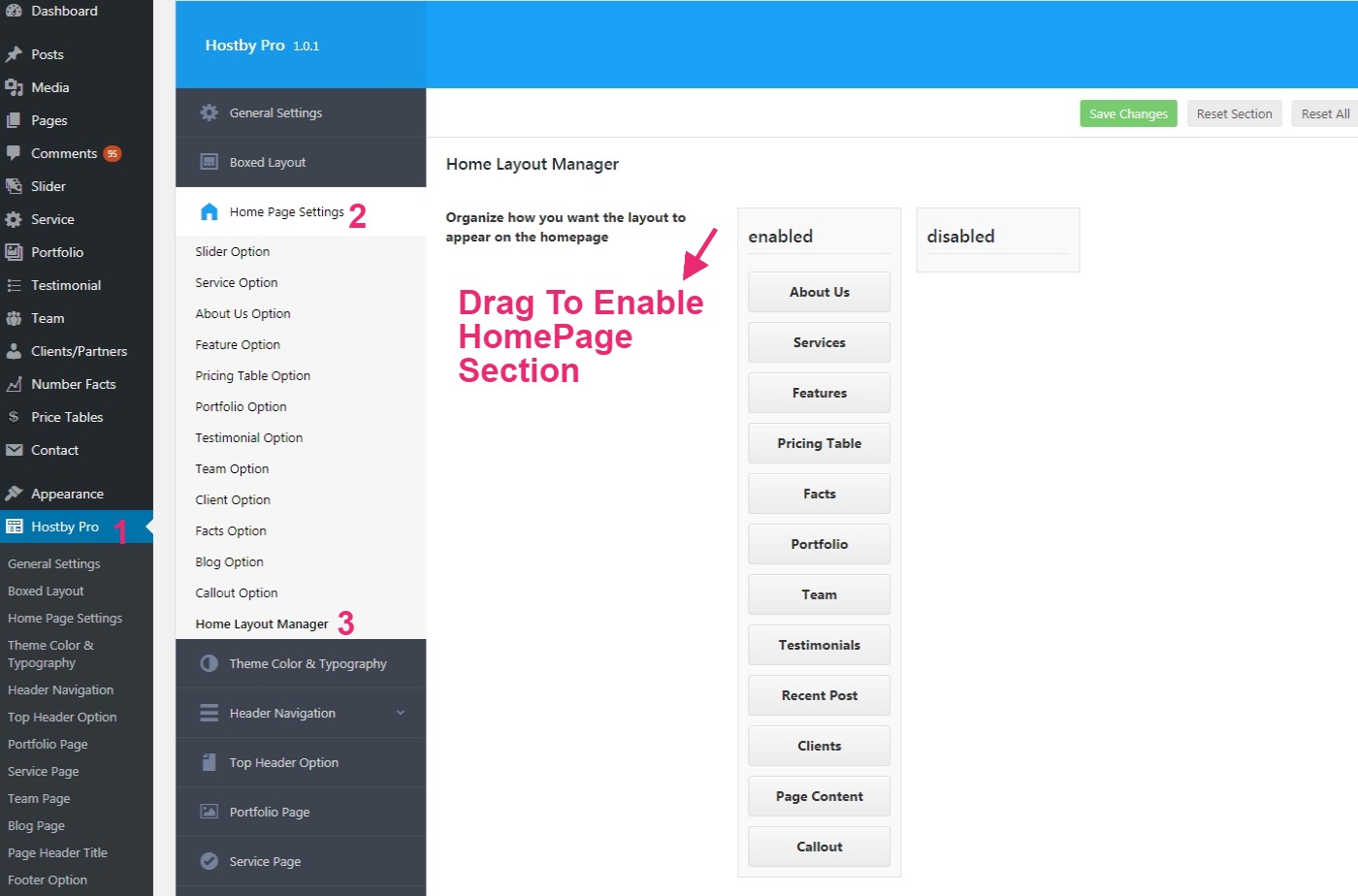Click the Posts pushpin icon

click(14, 54)
